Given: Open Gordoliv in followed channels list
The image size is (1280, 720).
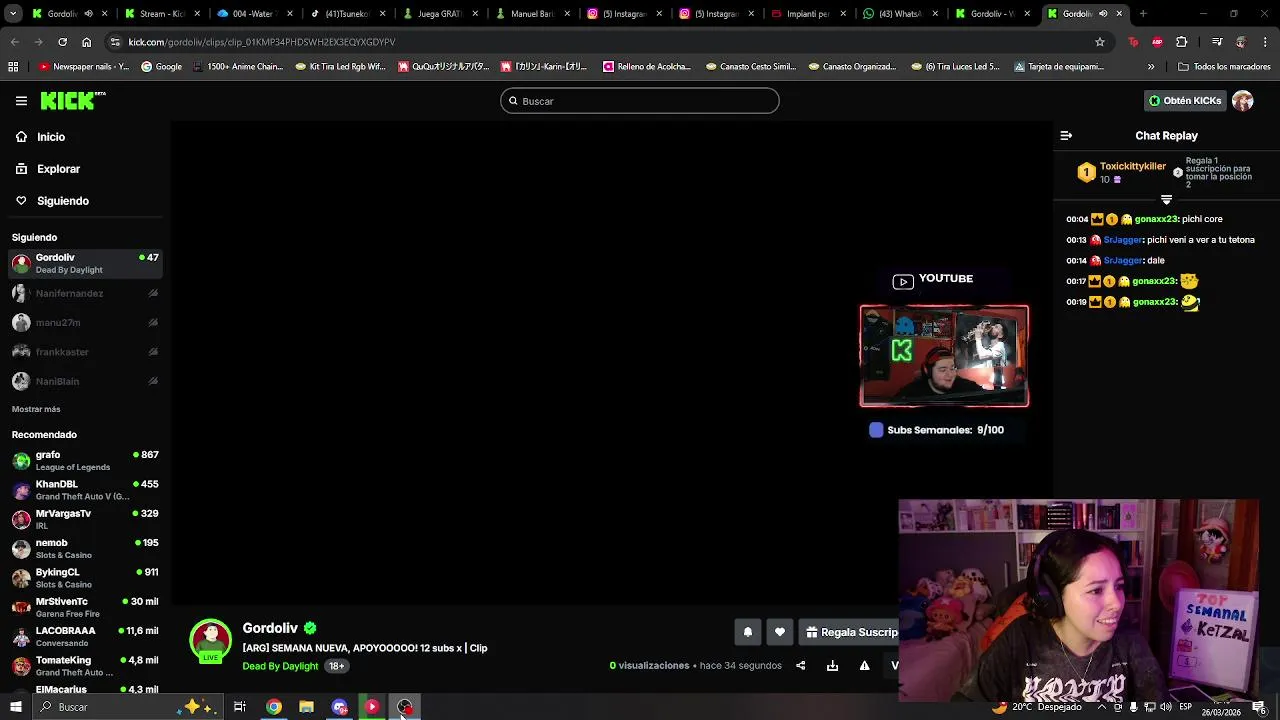Looking at the screenshot, I should click(86, 263).
